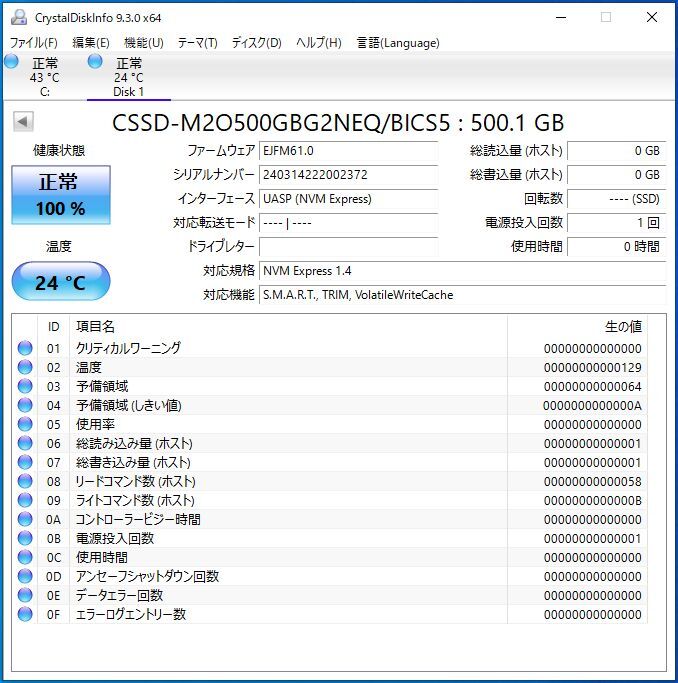This screenshot has width=678, height=683.
Task: Click status orb for ID 0E データエラー回数
Action: [25, 595]
